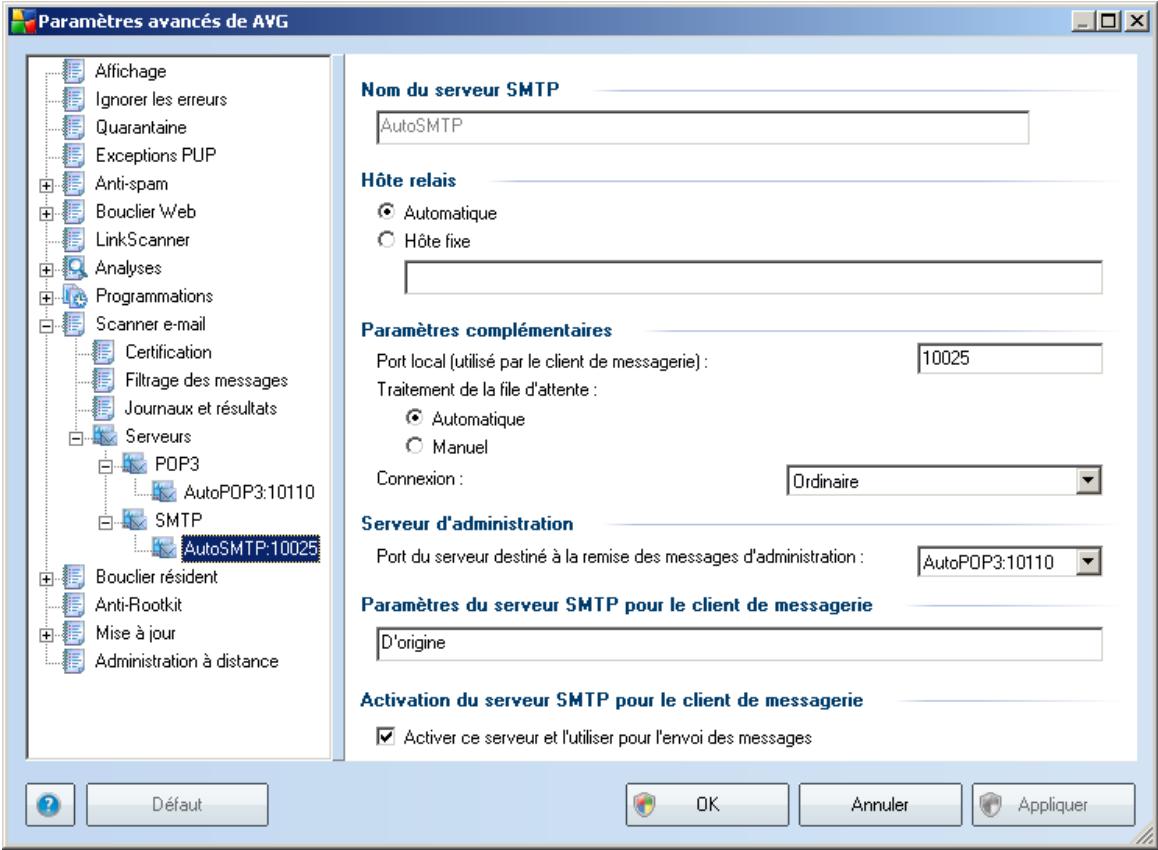Click the AutoSMTP:10025 server icon
Screen dimensions: 1158x850
tap(164, 548)
